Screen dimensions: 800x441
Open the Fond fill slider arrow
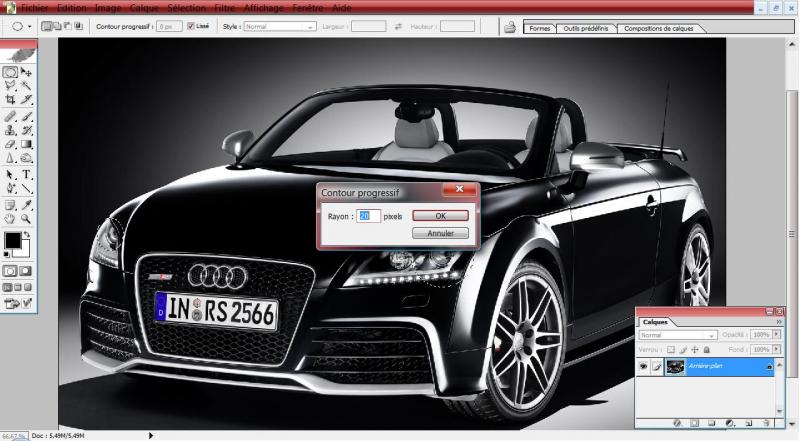[x=777, y=349]
